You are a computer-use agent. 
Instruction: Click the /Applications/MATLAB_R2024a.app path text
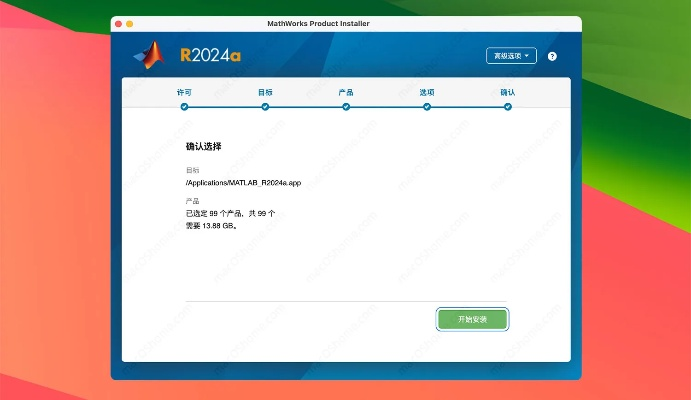coord(243,183)
